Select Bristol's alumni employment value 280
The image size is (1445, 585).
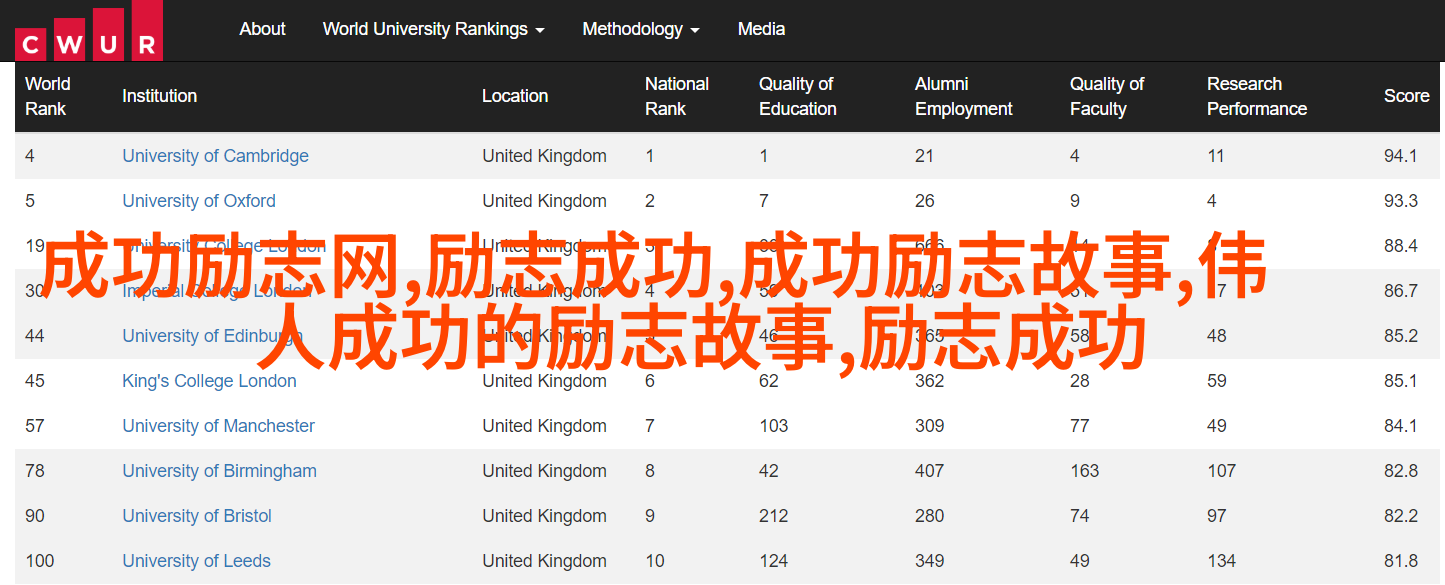point(929,516)
